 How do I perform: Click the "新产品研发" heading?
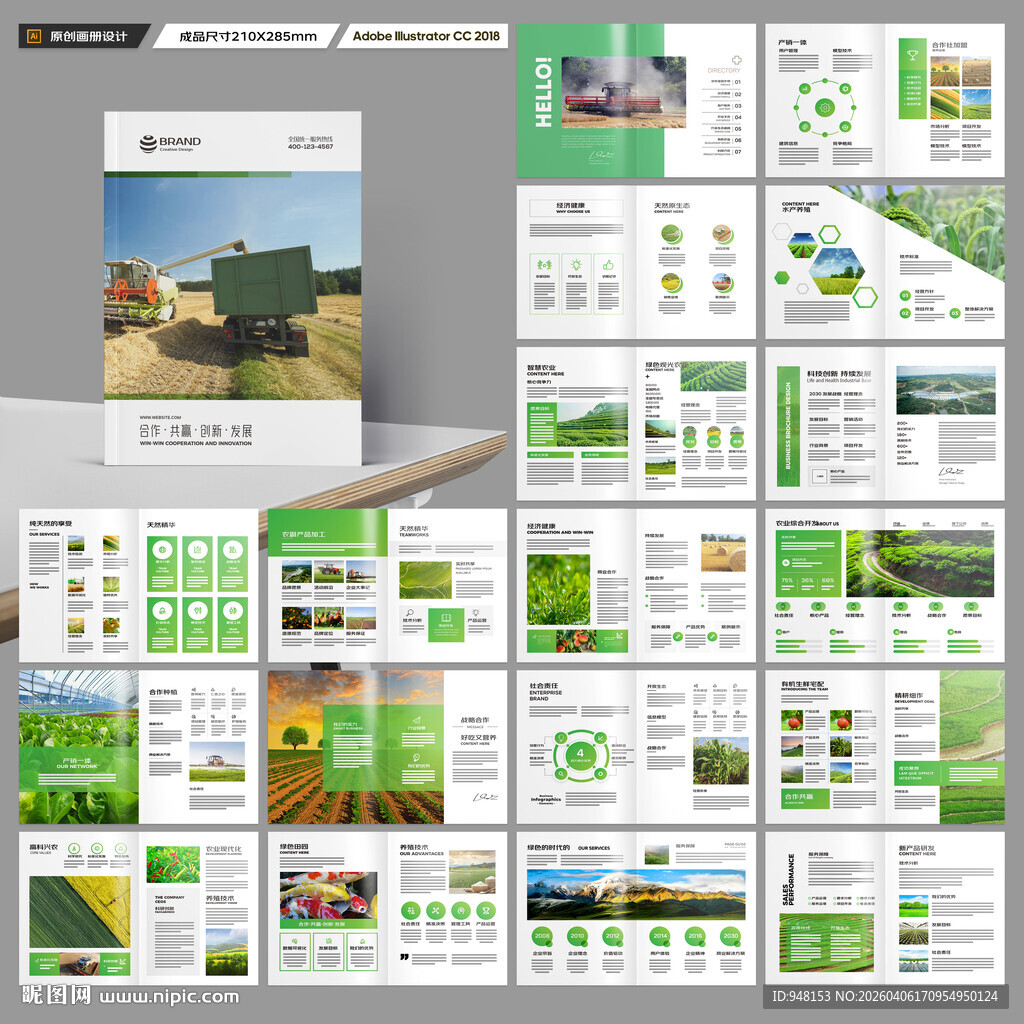pos(916,848)
